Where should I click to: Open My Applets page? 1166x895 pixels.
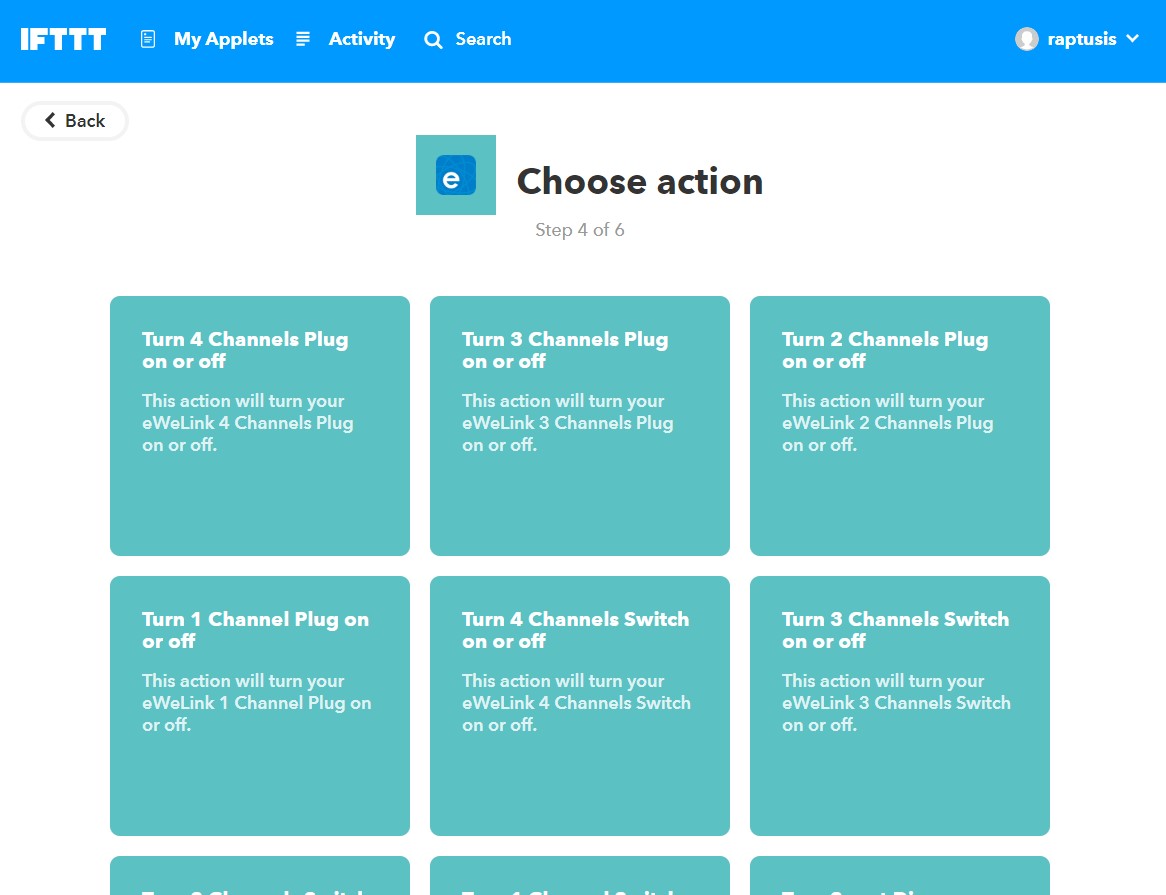coord(223,39)
